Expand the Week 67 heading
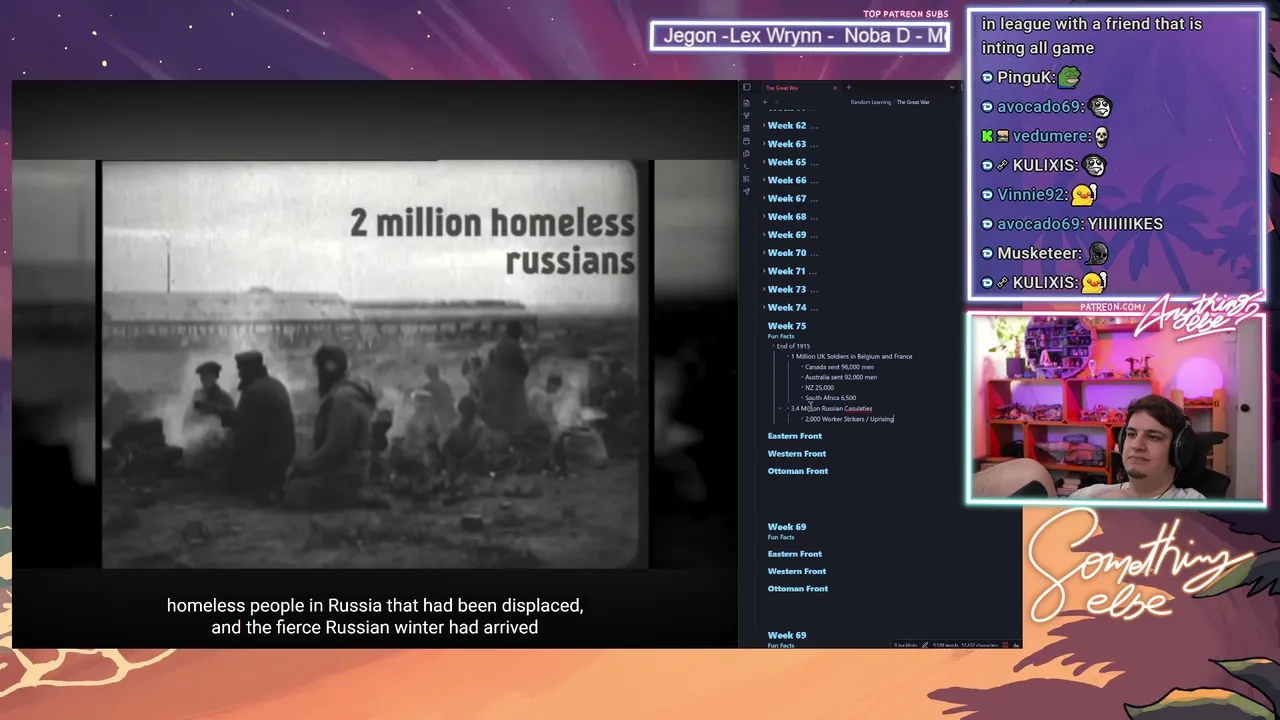 [x=764, y=198]
